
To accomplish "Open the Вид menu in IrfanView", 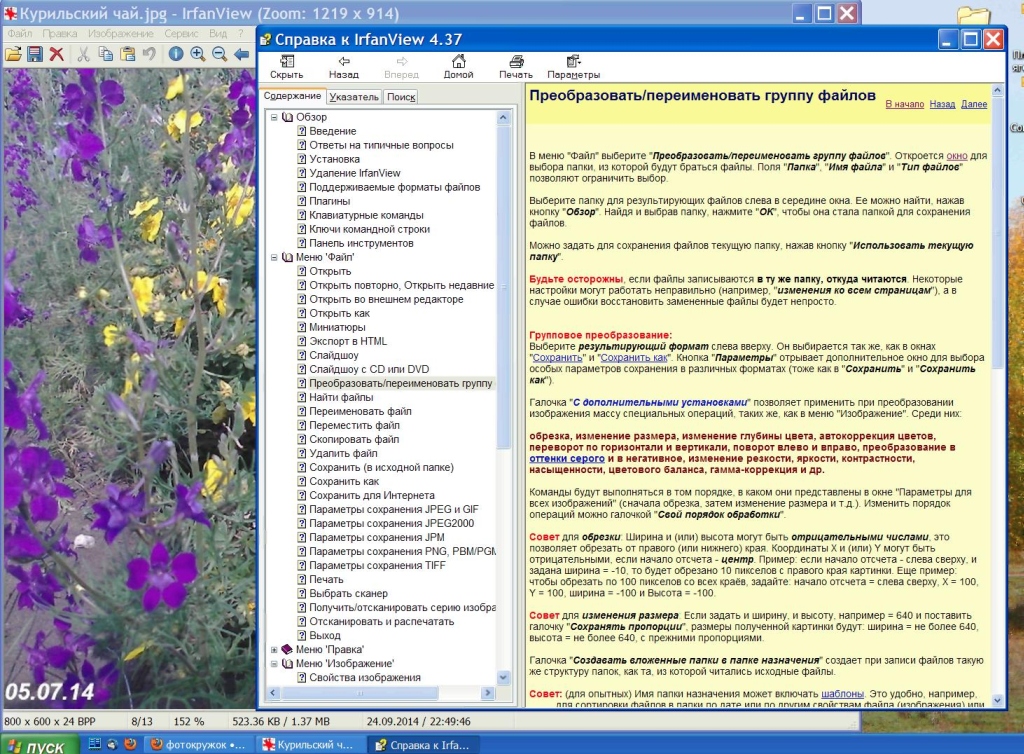I will pos(218,33).
